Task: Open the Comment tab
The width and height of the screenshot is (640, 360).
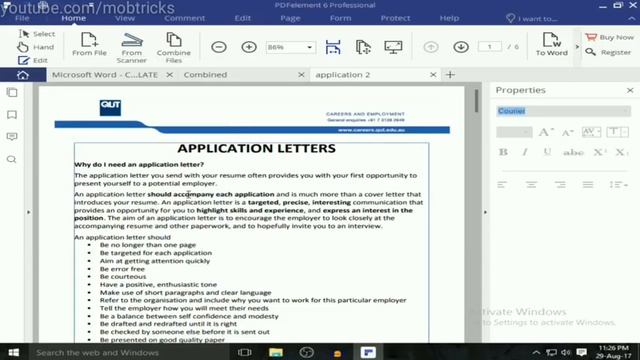Action: [184, 18]
